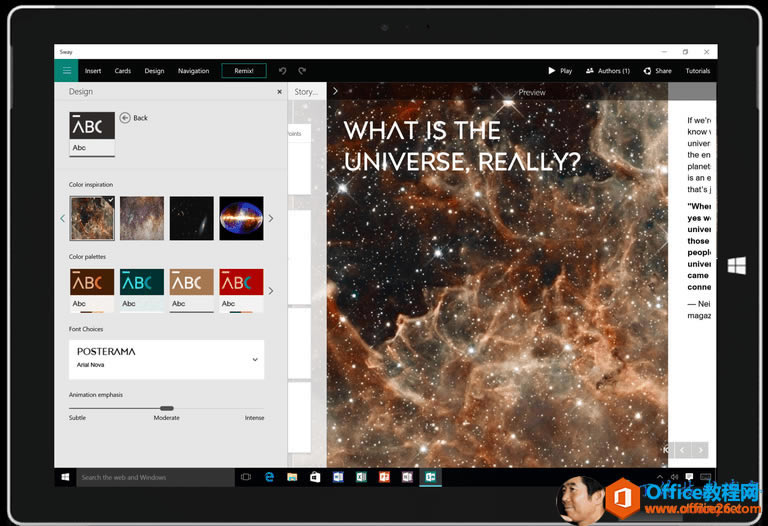Viewport: 768px width, 526px height.
Task: Select the orange nebula color inspiration image
Action: coord(92,218)
